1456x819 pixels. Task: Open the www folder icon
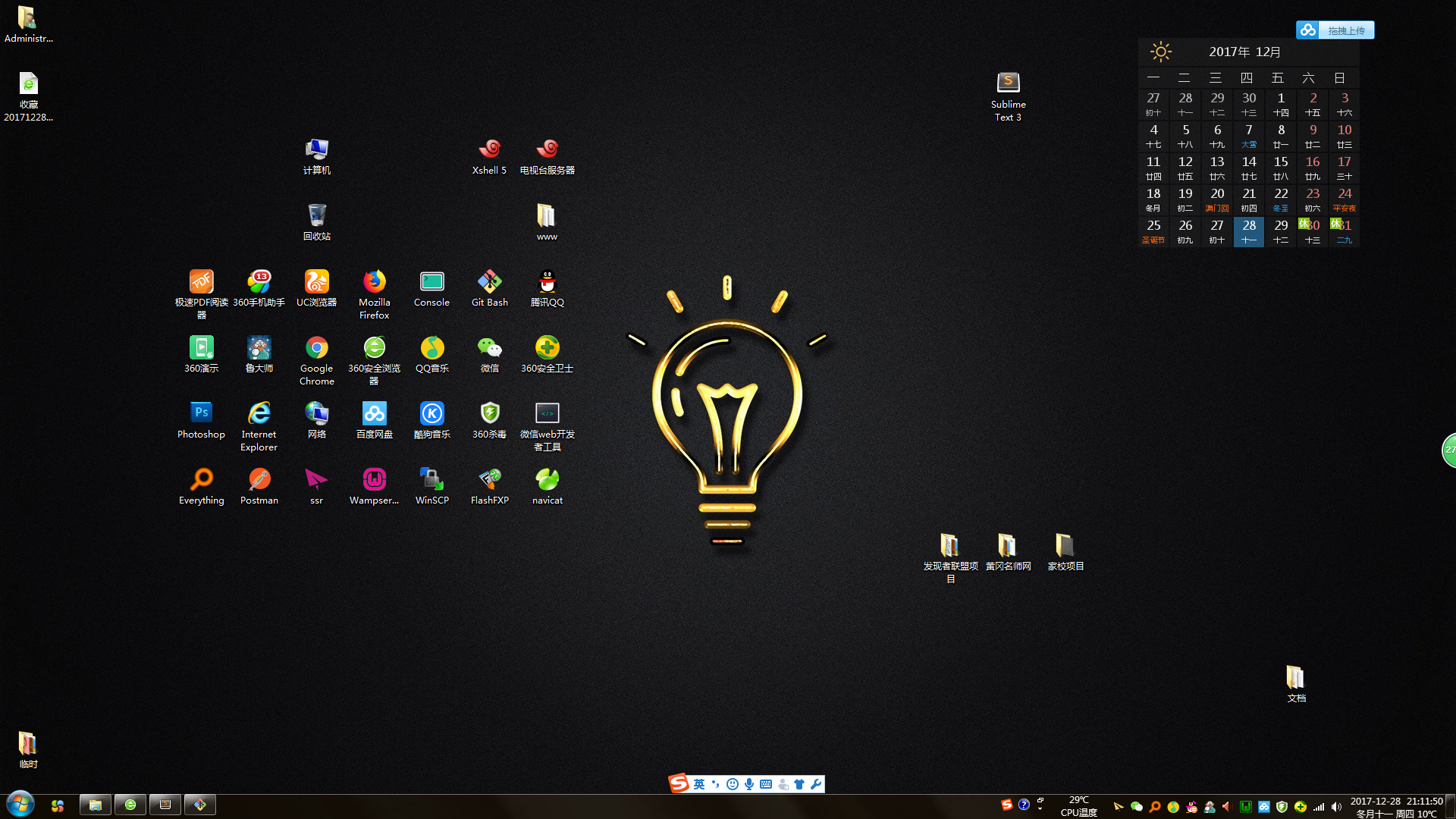[x=547, y=221]
